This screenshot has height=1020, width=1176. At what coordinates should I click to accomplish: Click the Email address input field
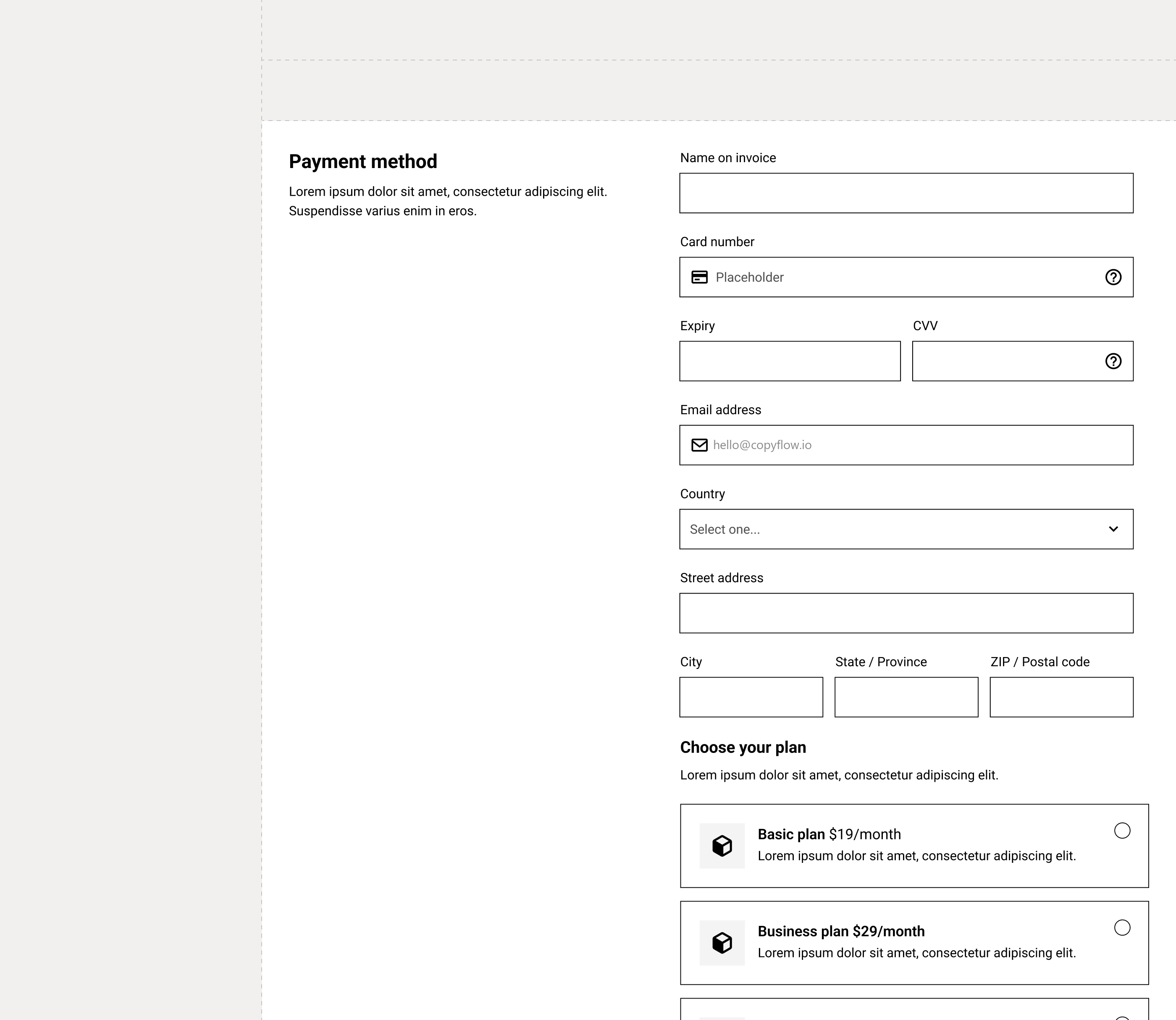point(906,445)
